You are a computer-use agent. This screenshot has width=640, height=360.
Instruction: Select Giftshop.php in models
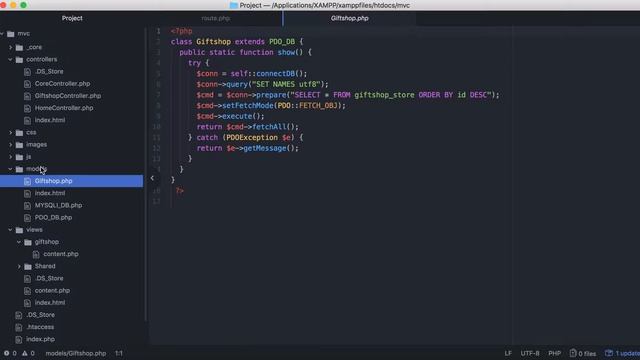[x=53, y=181]
